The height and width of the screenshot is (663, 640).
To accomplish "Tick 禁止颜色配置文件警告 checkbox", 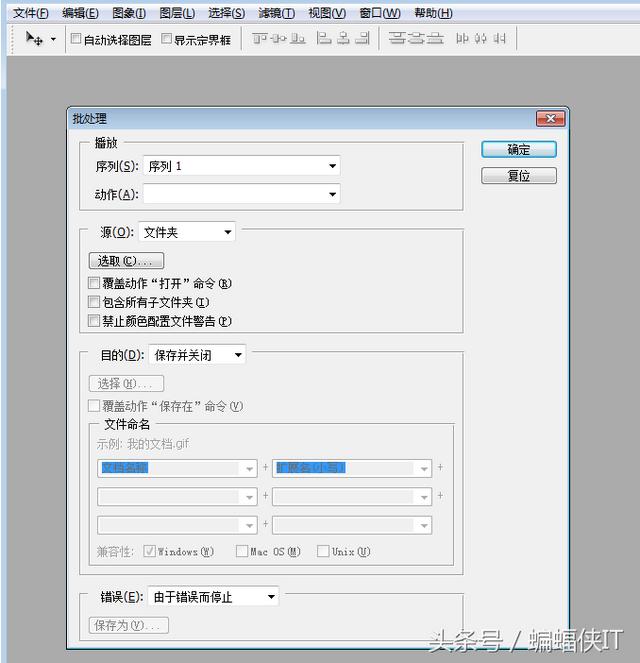I will coord(94,321).
